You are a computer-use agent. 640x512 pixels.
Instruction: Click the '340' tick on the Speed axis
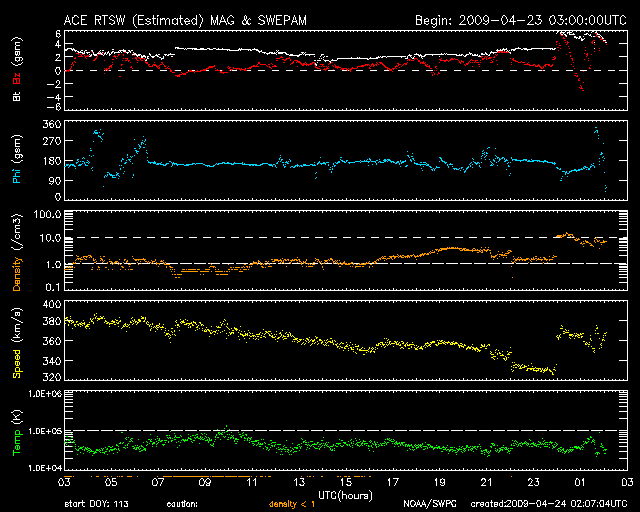point(52,361)
